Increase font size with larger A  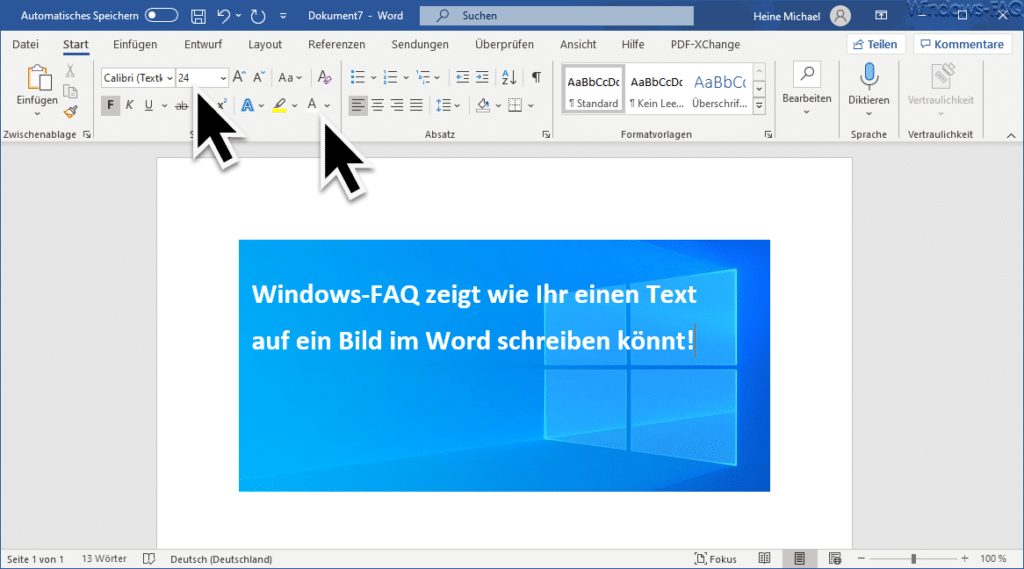tap(239, 77)
